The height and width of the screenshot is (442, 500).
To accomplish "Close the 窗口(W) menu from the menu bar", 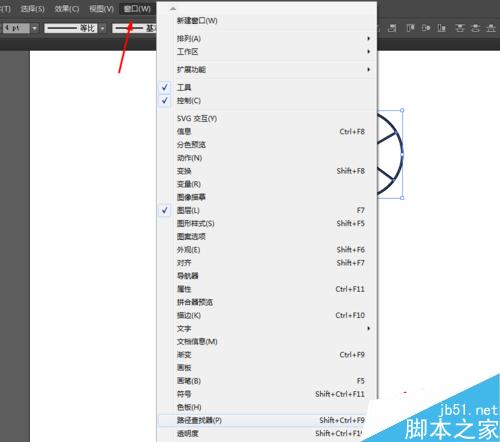I will click(137, 9).
